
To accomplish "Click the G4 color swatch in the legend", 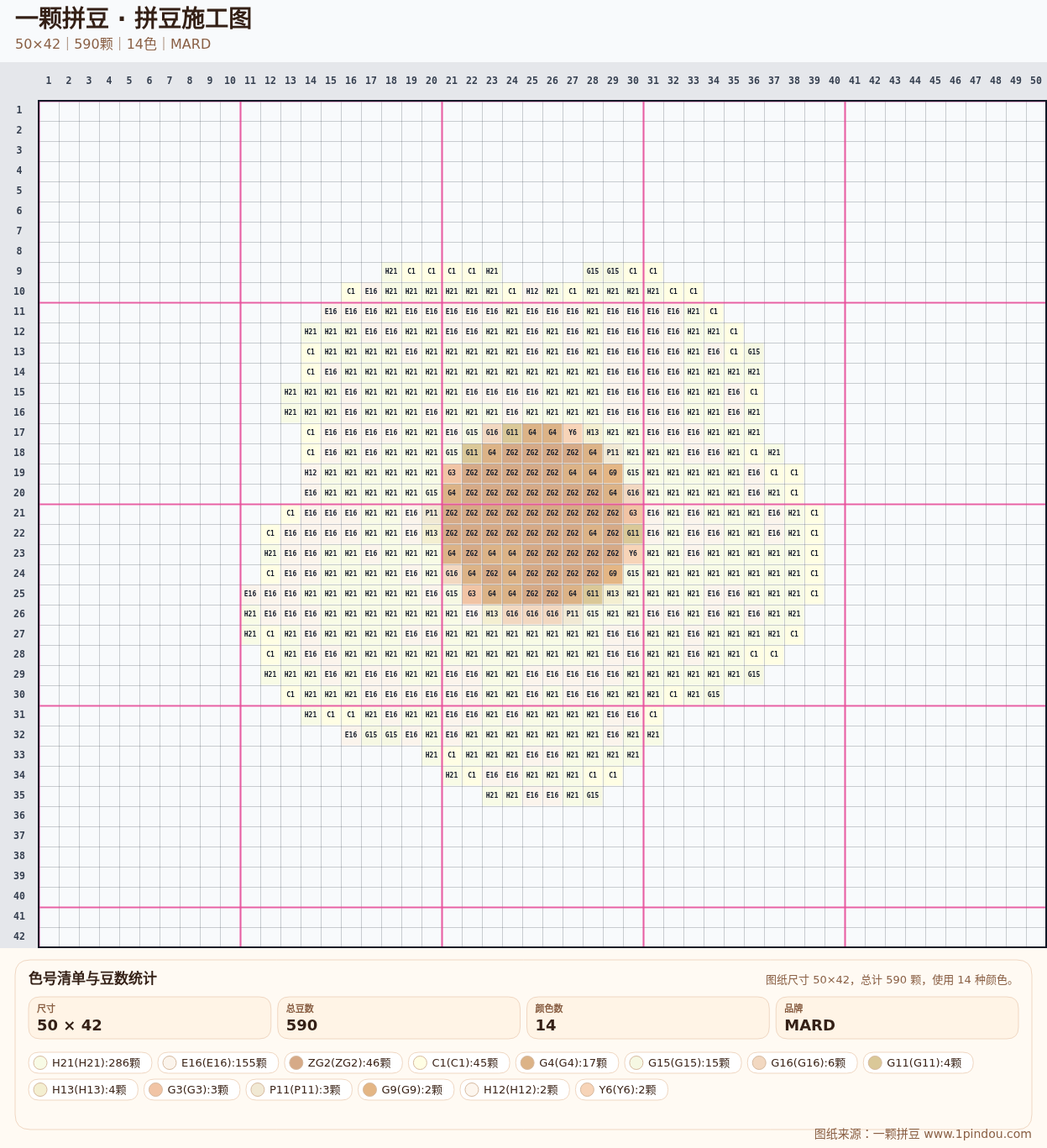I will tap(527, 1062).
